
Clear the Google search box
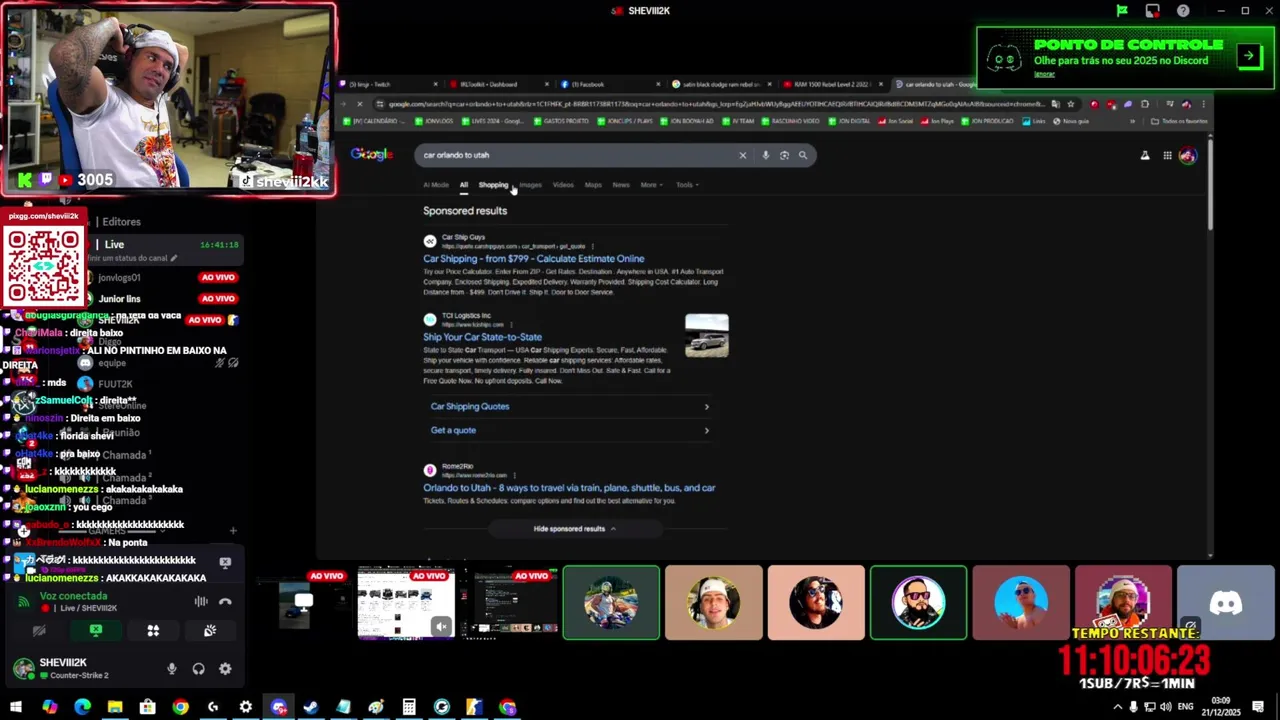[x=742, y=155]
